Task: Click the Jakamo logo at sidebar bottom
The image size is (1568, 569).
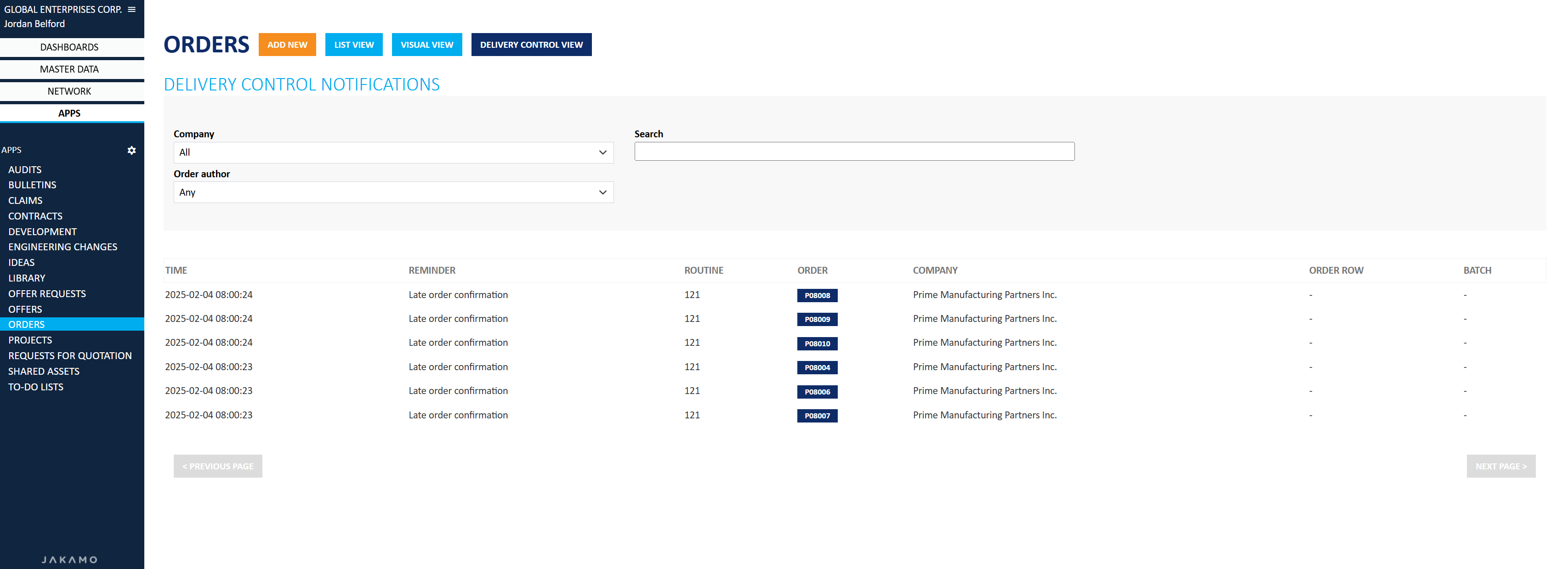Action: (x=69, y=560)
